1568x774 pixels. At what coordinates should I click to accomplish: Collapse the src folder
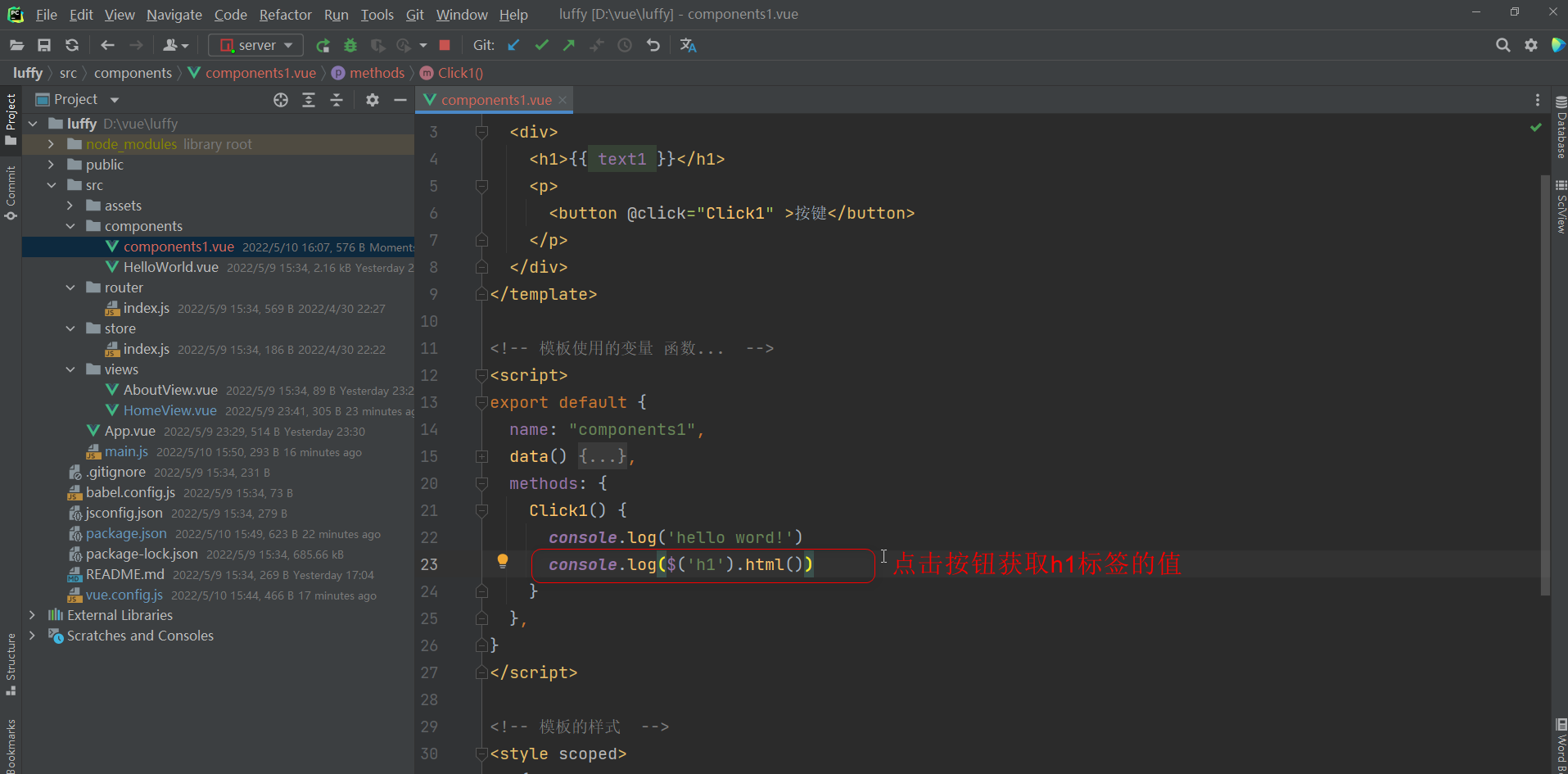[x=51, y=185]
